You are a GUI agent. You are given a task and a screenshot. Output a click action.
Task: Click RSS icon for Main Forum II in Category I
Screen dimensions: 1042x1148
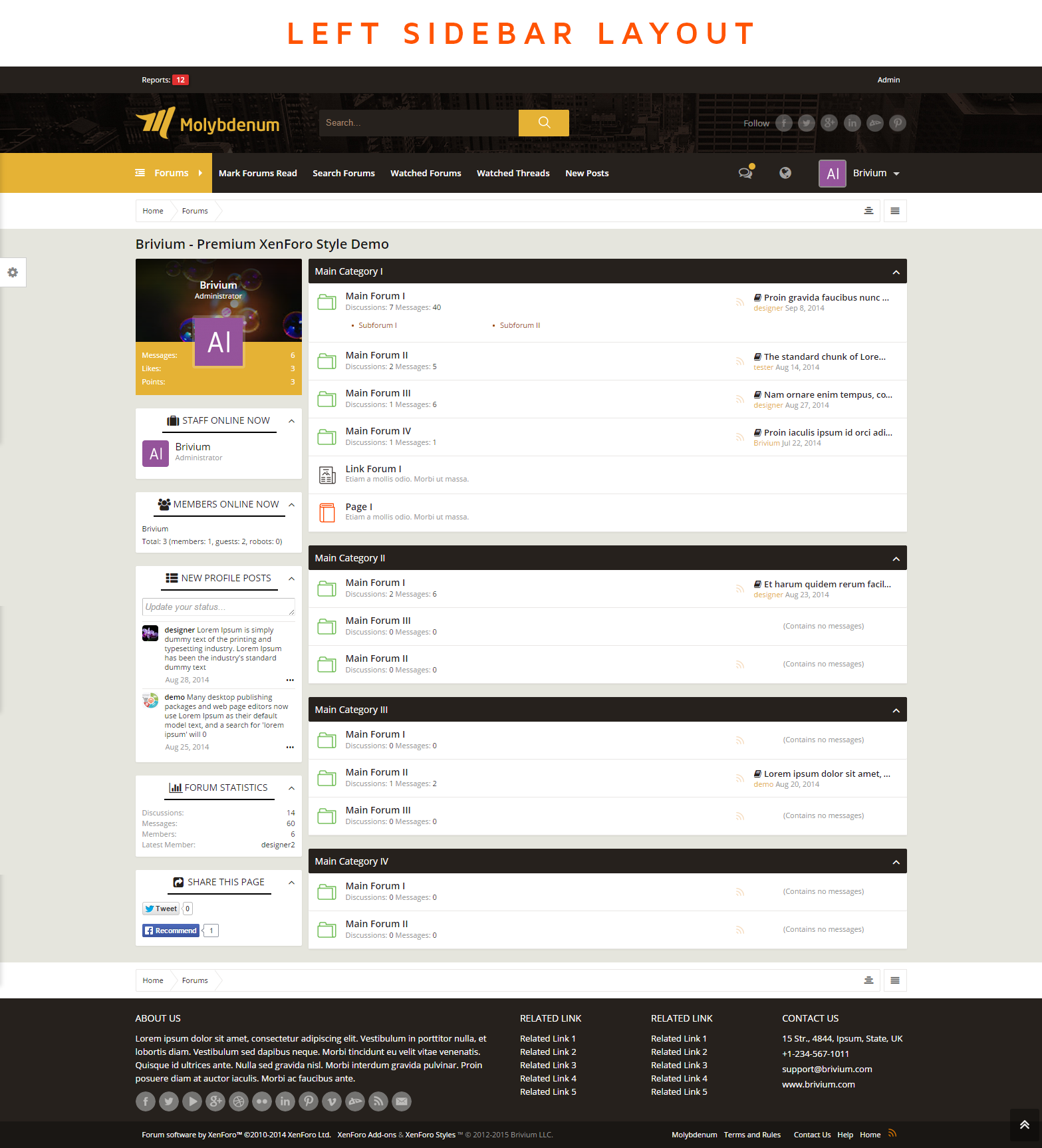[x=739, y=361]
